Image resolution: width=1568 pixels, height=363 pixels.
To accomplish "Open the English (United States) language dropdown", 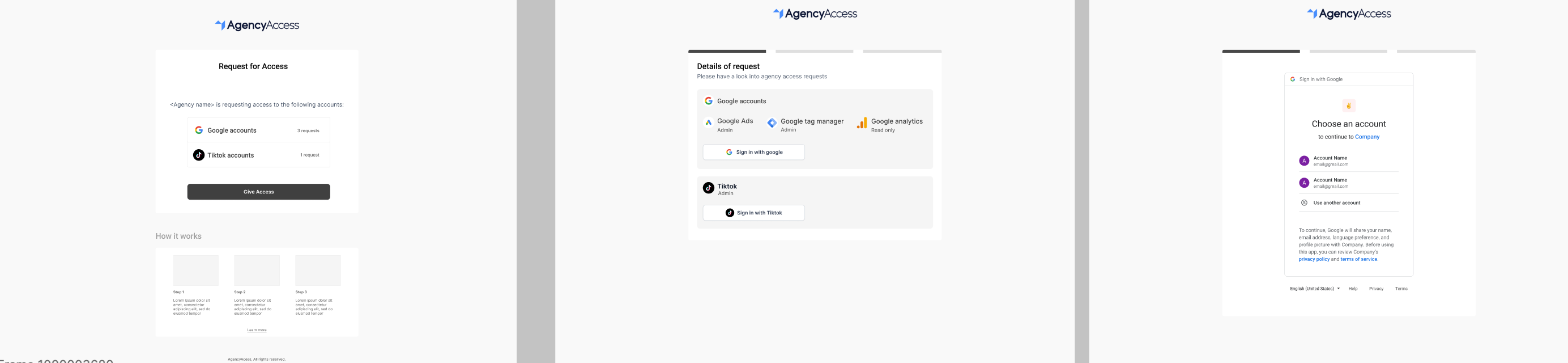I will (x=1315, y=289).
